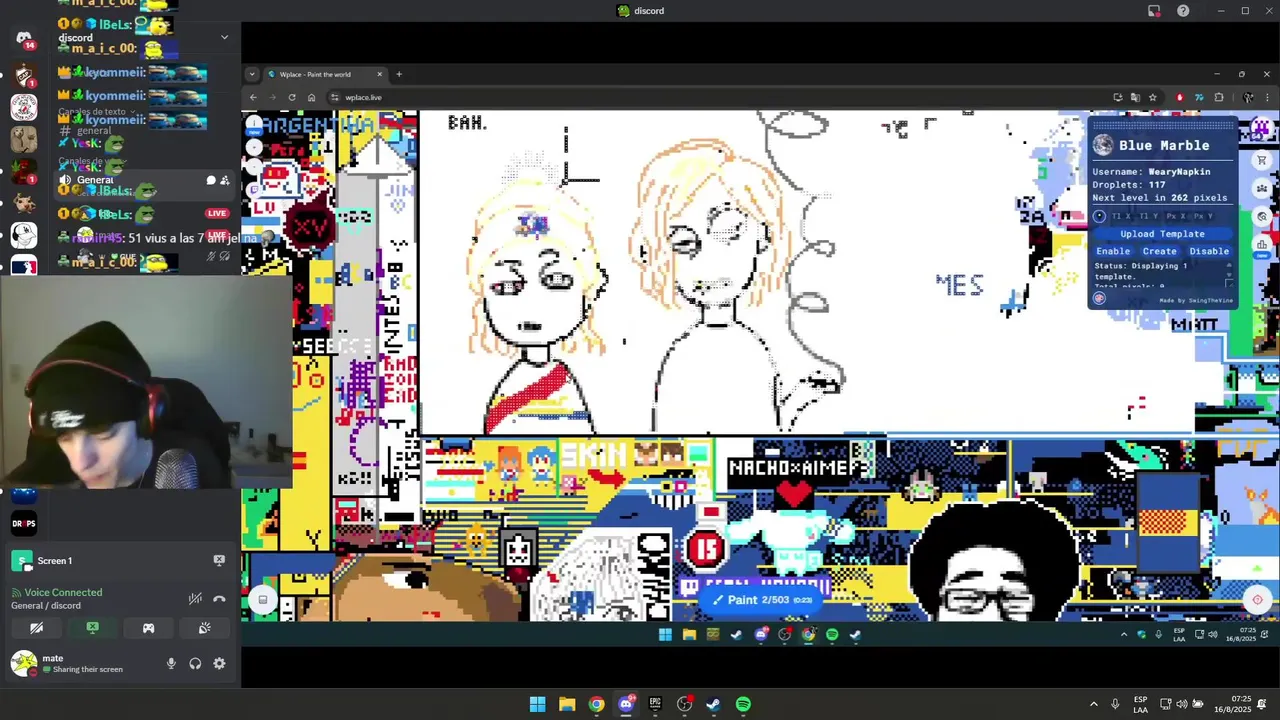The width and height of the screenshot is (1280, 720).
Task: Click the Paint button
Action: pos(764,600)
